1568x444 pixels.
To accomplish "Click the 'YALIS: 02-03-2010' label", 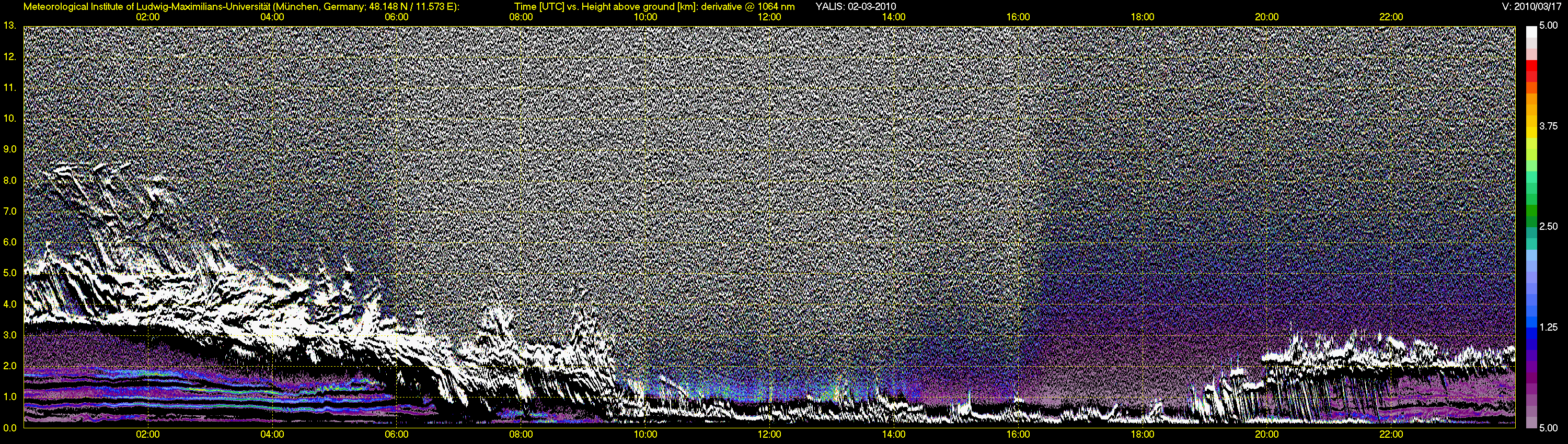I will pos(855,7).
